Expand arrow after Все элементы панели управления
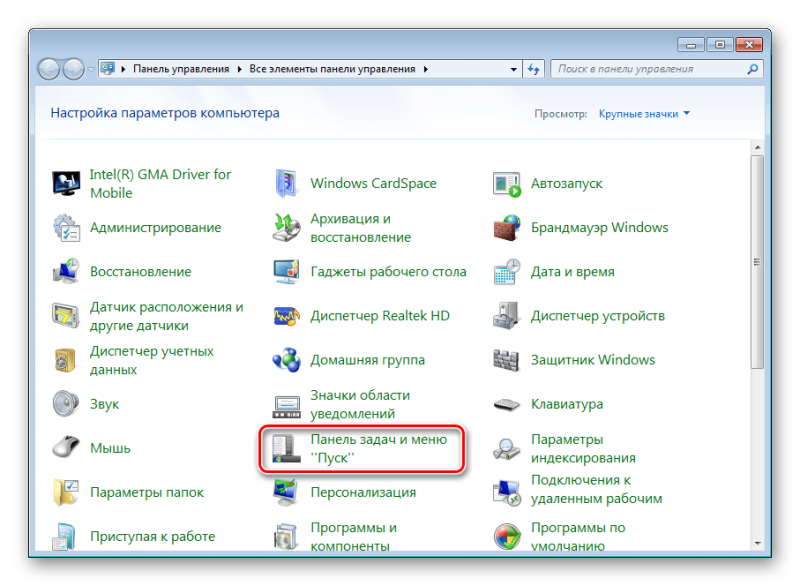Viewport: 800px width, 586px height. tap(426, 69)
